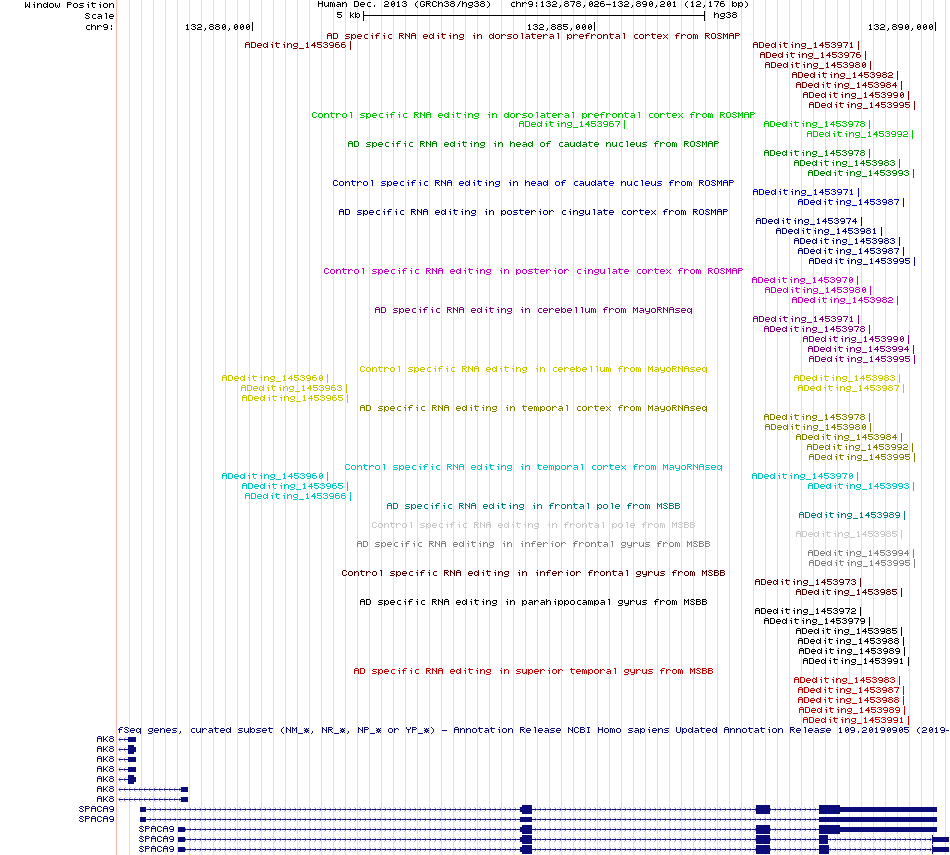Click the 132,885,000 position on chromosome ruler
The image size is (950, 855).
560,27
